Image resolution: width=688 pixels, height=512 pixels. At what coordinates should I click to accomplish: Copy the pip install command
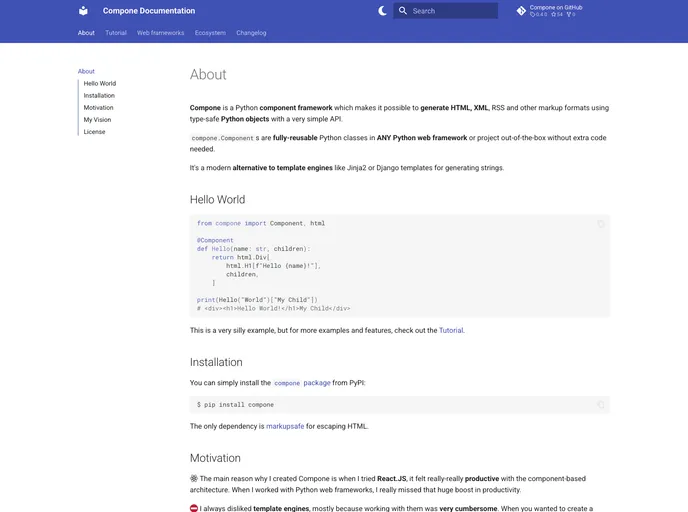click(600, 405)
